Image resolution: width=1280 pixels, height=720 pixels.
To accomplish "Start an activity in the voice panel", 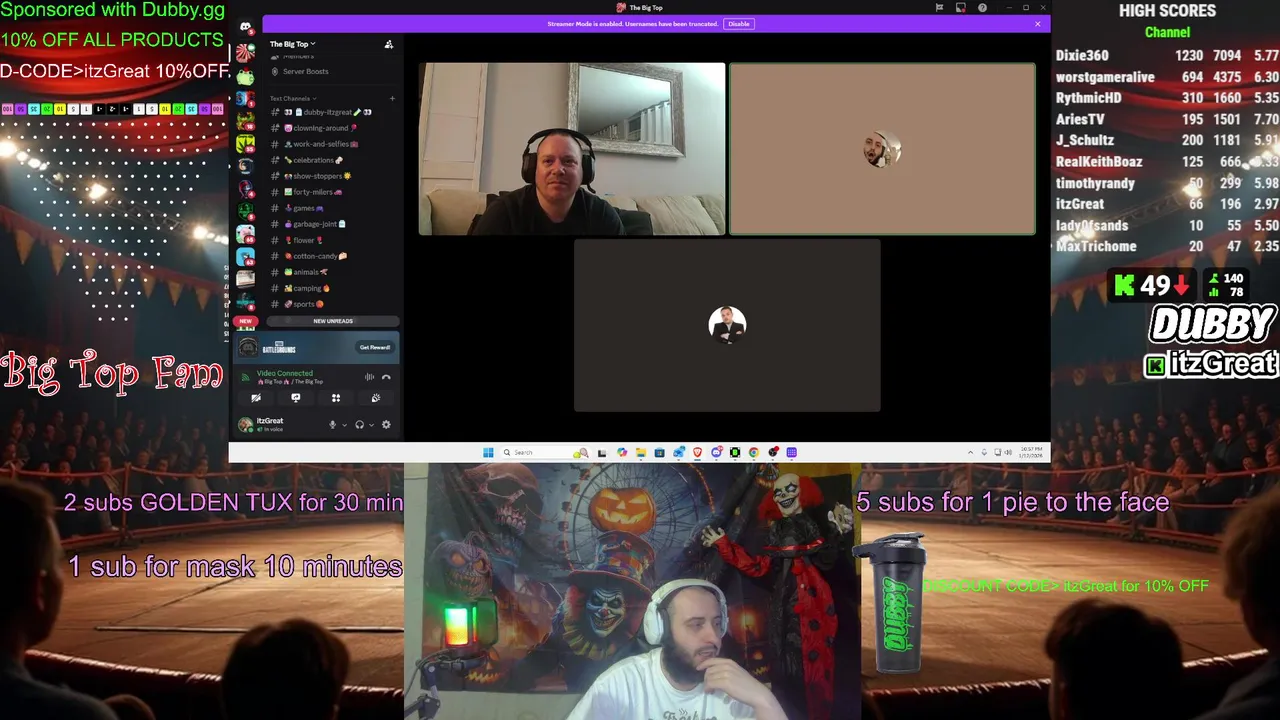I will (x=336, y=398).
